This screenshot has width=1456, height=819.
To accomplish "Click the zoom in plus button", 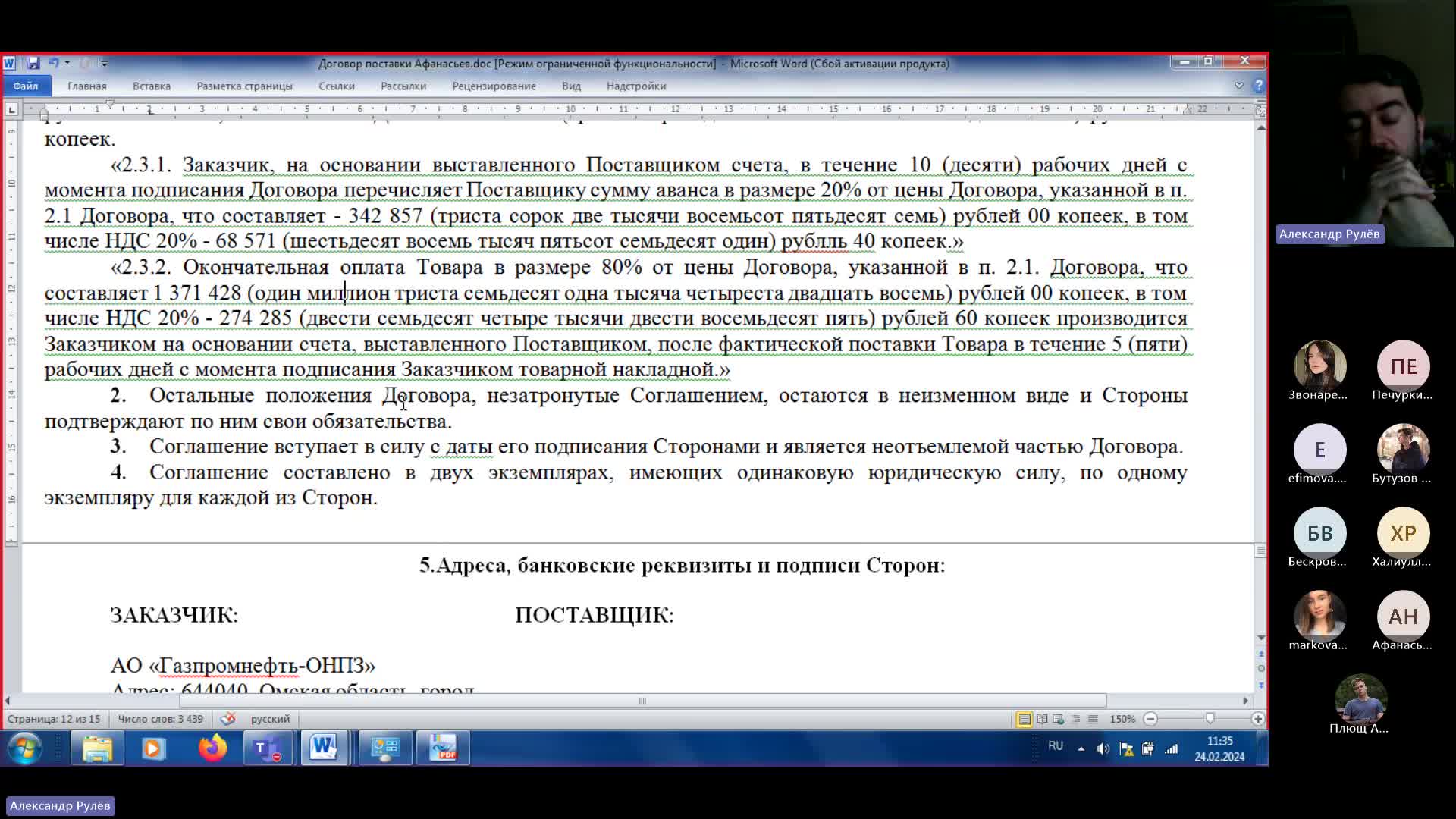I will 1258,719.
